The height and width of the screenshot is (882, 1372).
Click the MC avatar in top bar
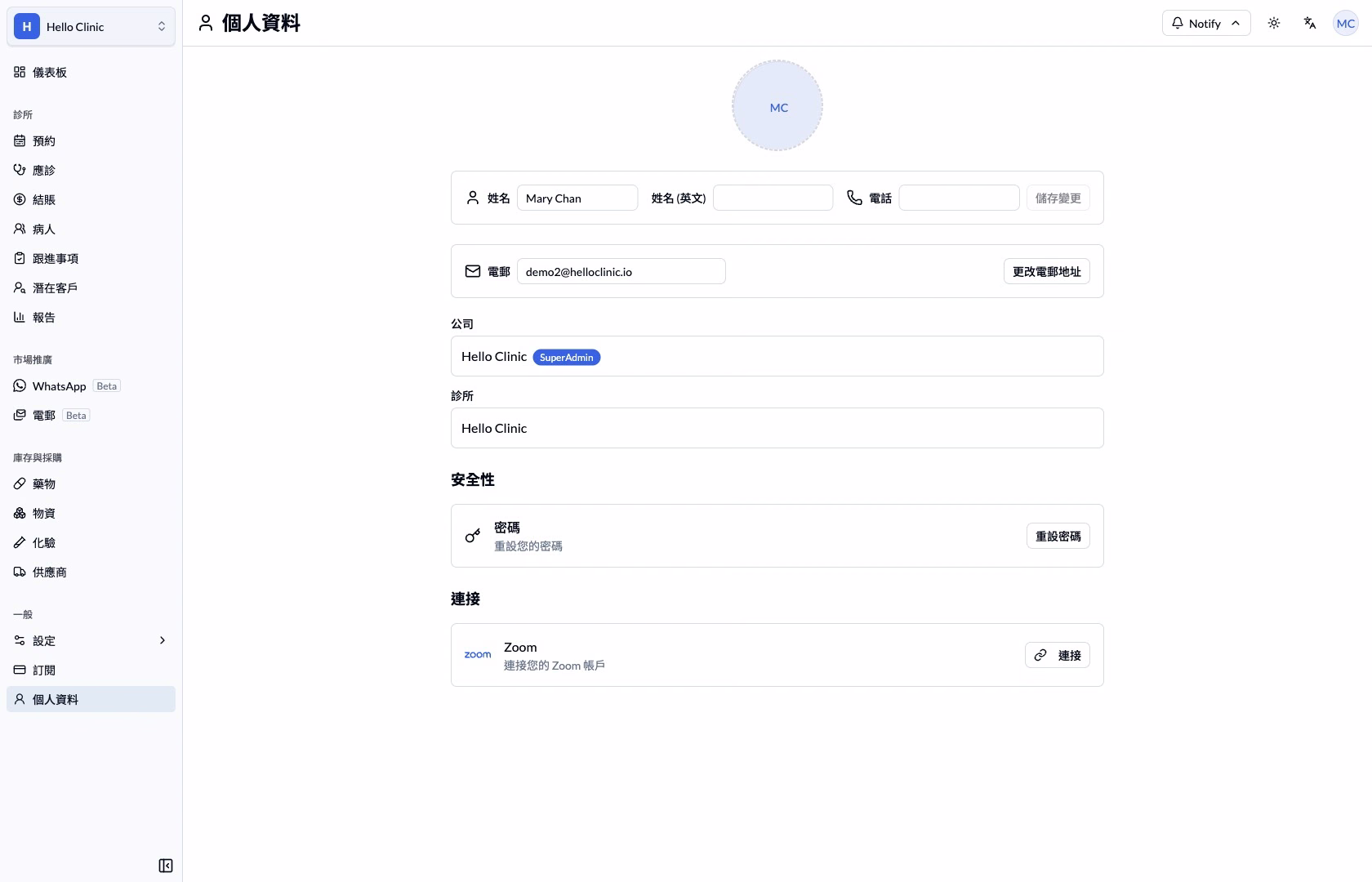coord(1346,23)
